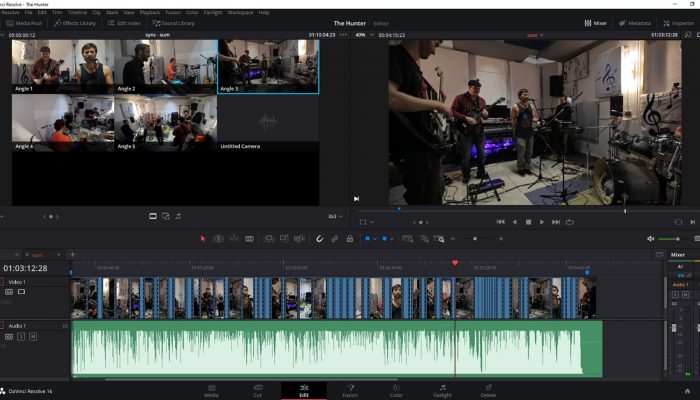Toggle loop playback in timeline viewer
Screen dimensions: 700x400
[x=570, y=222]
